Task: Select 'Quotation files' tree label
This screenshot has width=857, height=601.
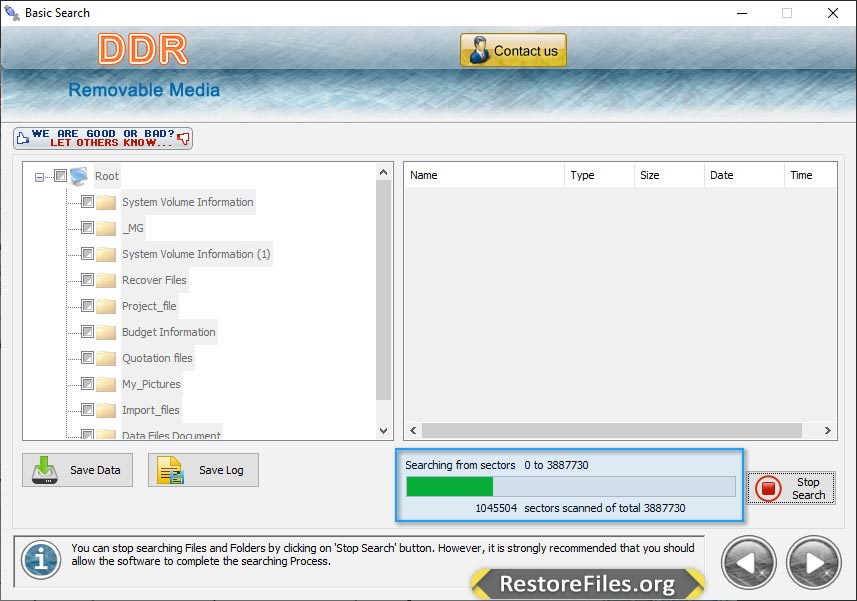Action: [x=157, y=358]
